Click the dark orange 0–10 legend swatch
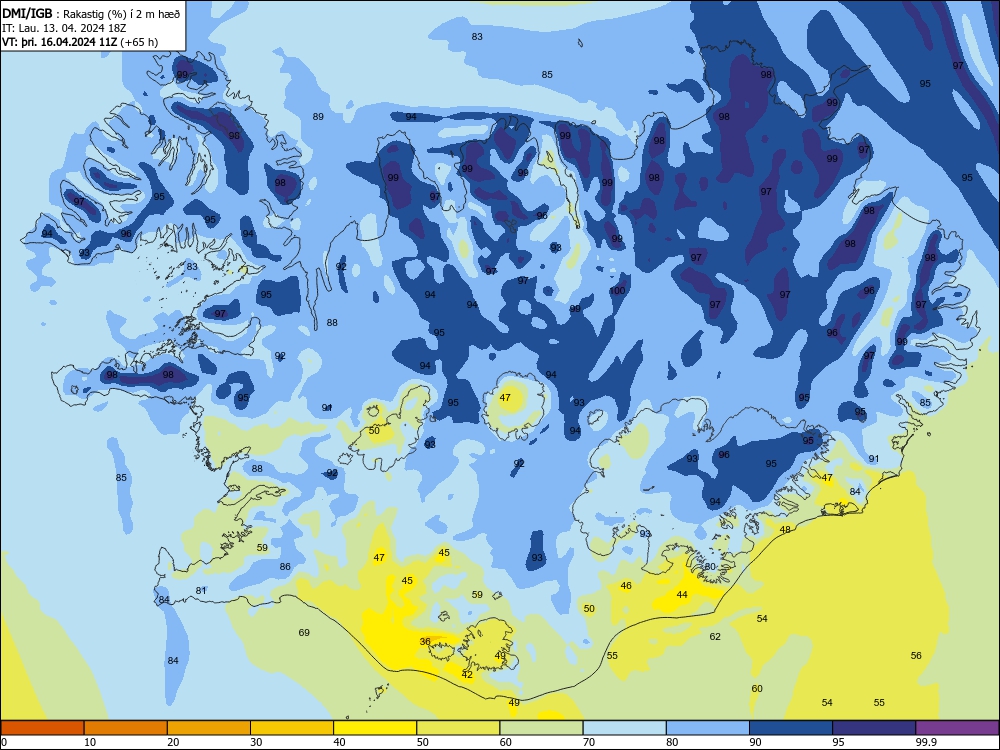Image resolution: width=1000 pixels, height=750 pixels. click(x=42, y=728)
